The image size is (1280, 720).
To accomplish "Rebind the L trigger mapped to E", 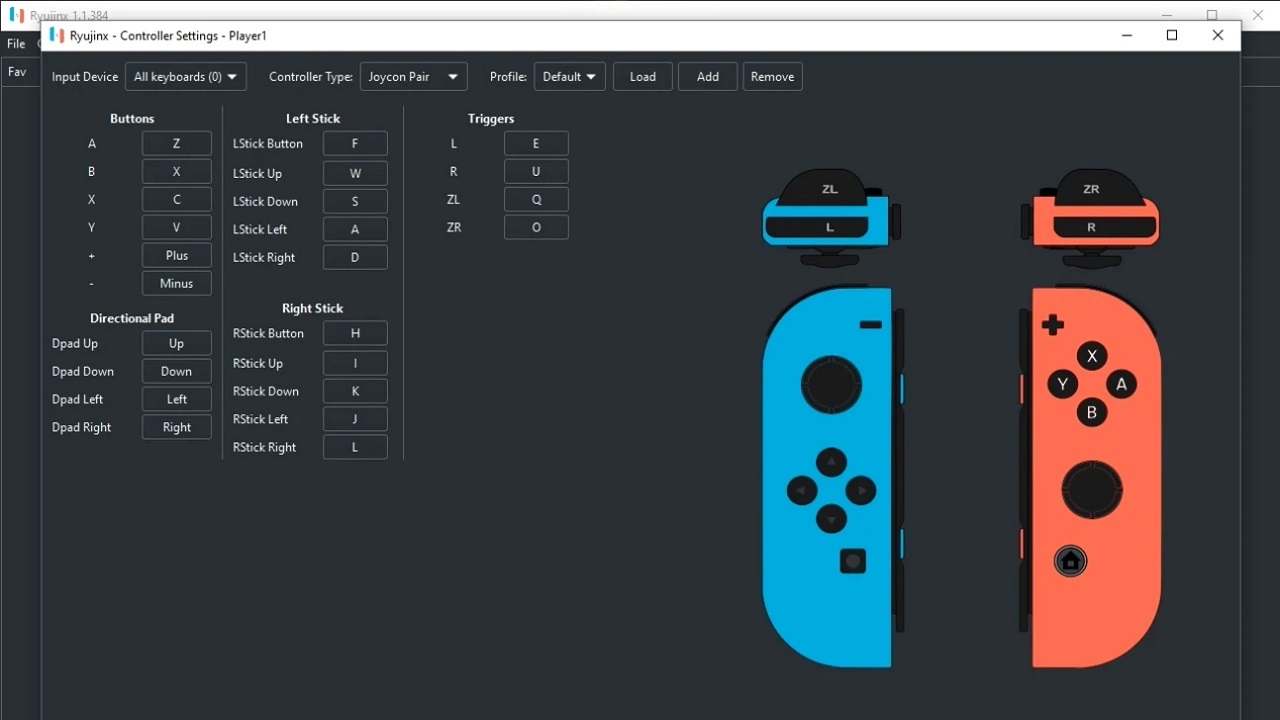I will point(536,144).
